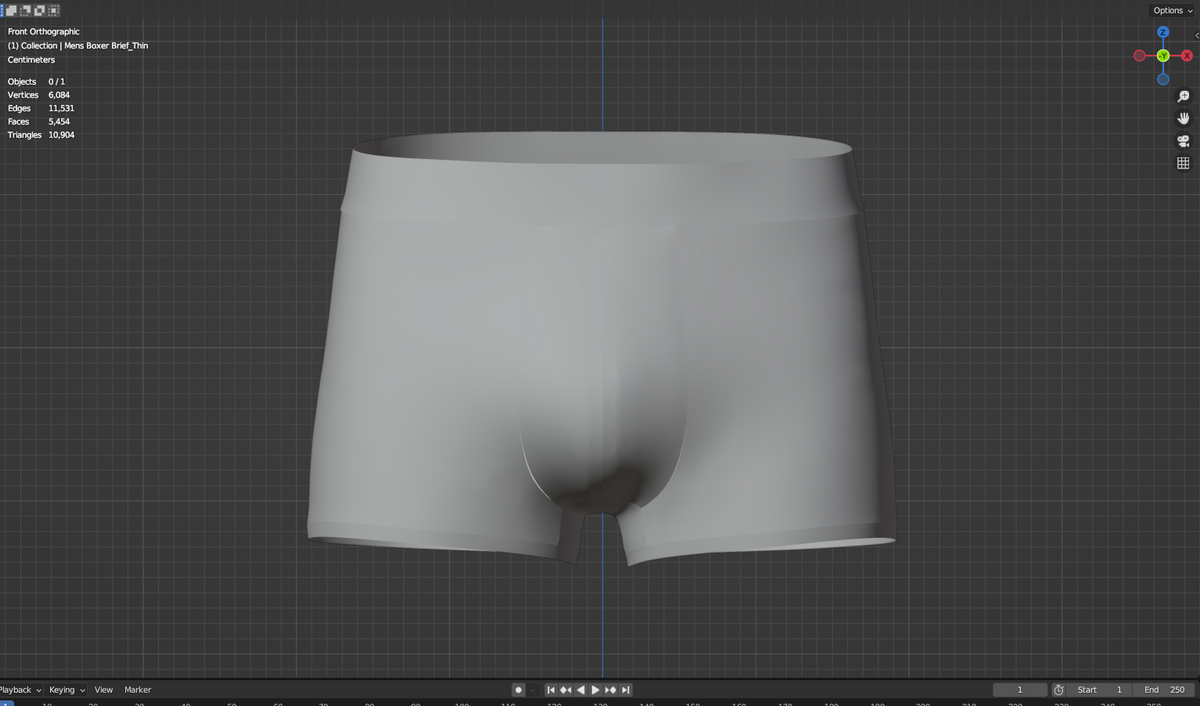Click the green -Y axis gizmo ball
The image size is (1200, 706).
pyautogui.click(x=1163, y=56)
